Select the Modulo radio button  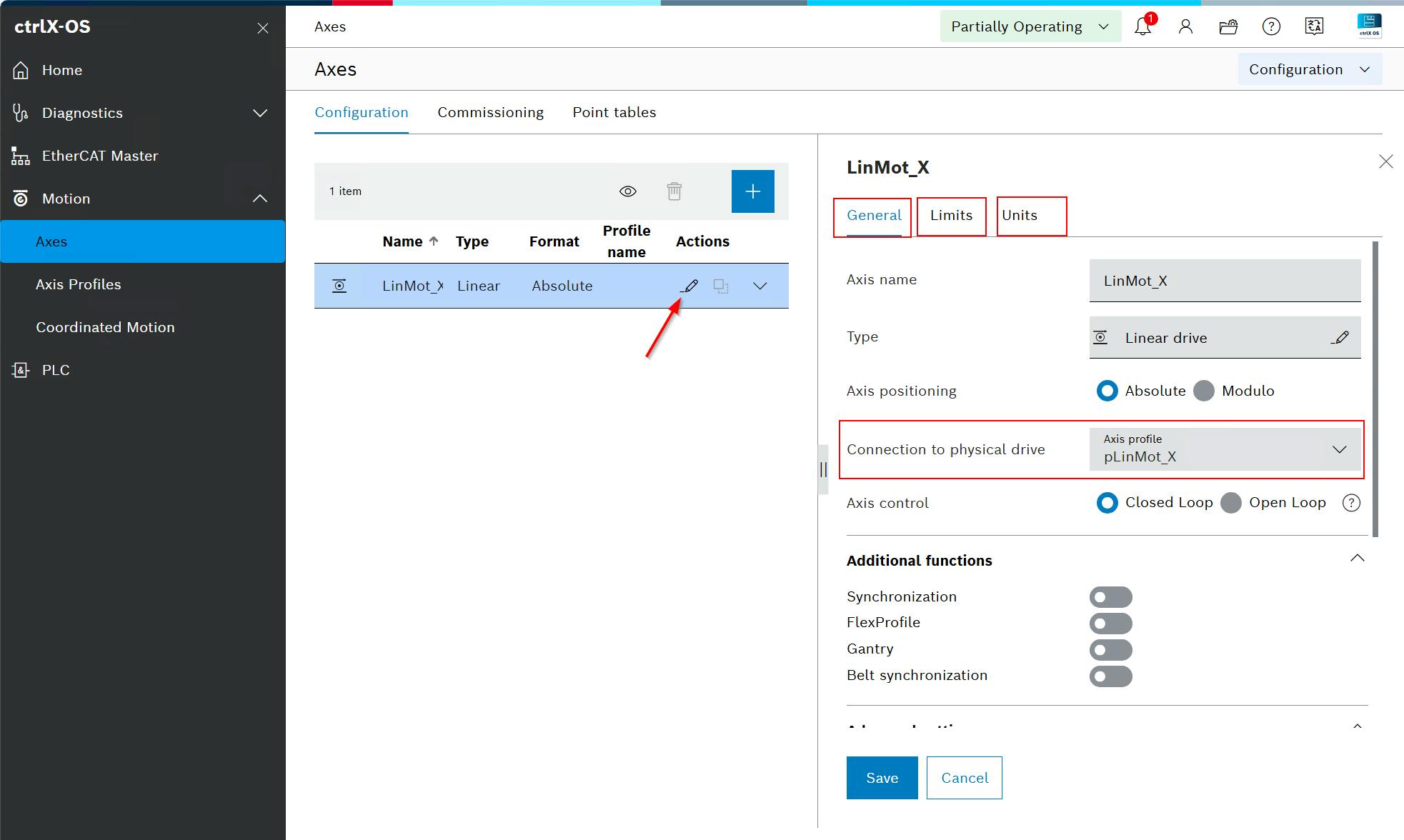point(1205,391)
